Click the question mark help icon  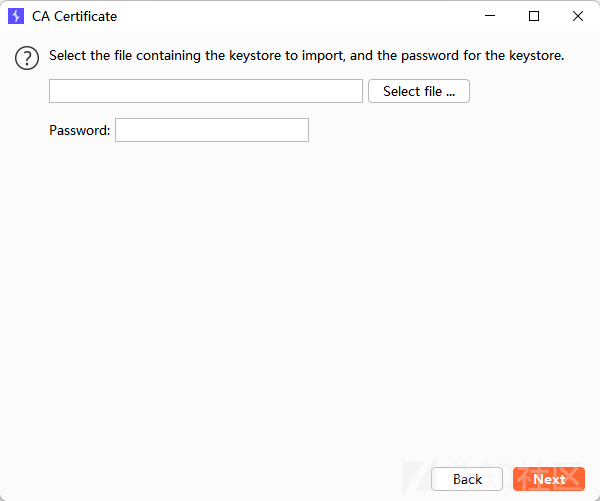click(x=27, y=57)
